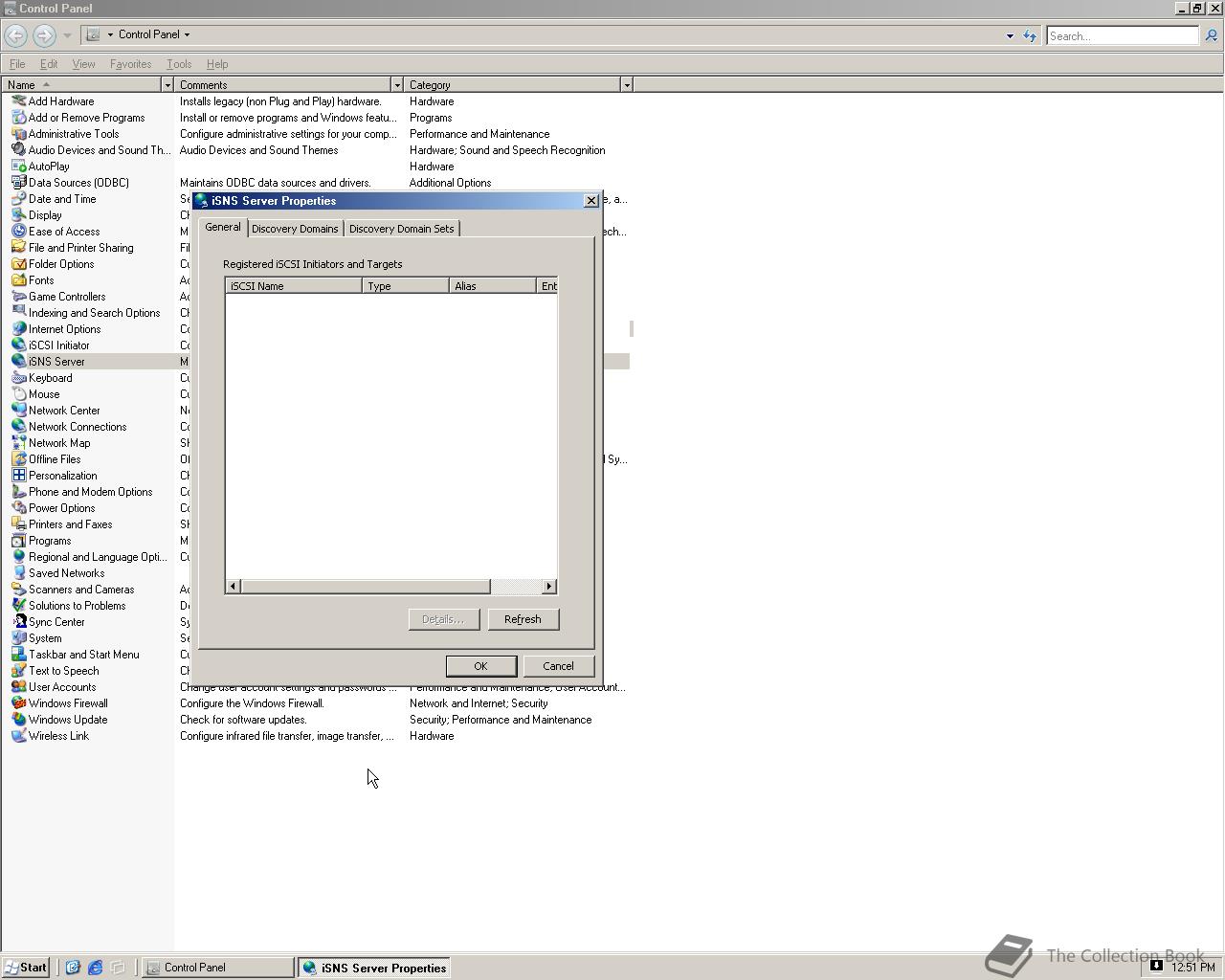This screenshot has height=980, width=1225.
Task: Switch to the Discovery Domain Sets tab
Action: 401,229
